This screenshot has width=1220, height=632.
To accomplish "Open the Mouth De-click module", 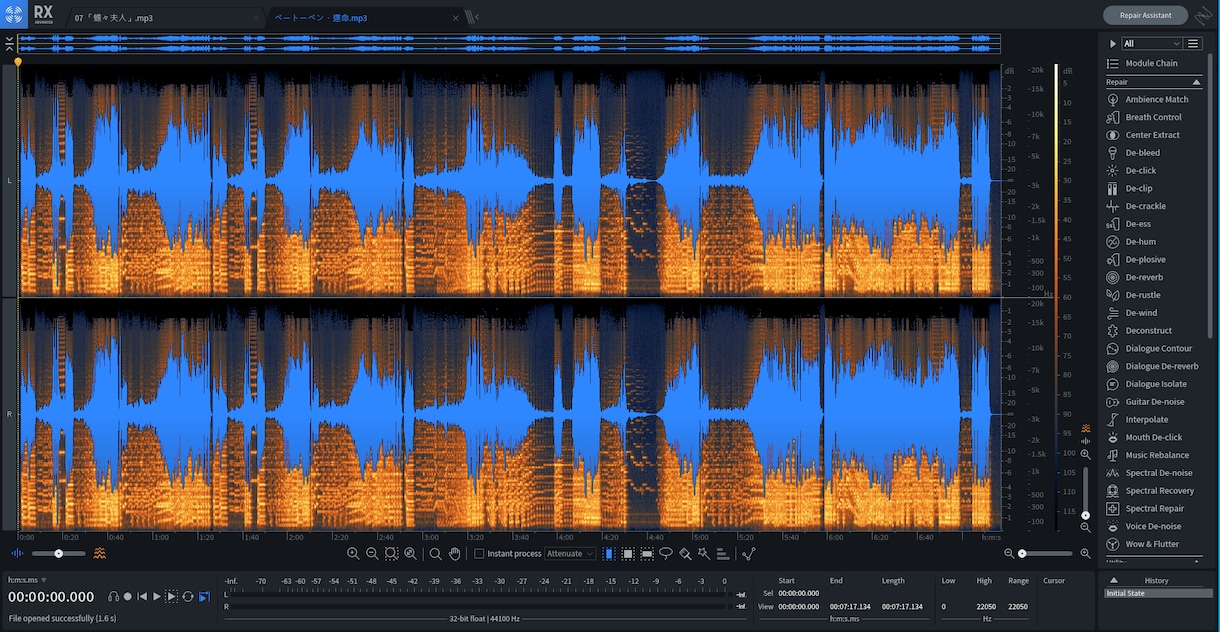I will [1156, 438].
